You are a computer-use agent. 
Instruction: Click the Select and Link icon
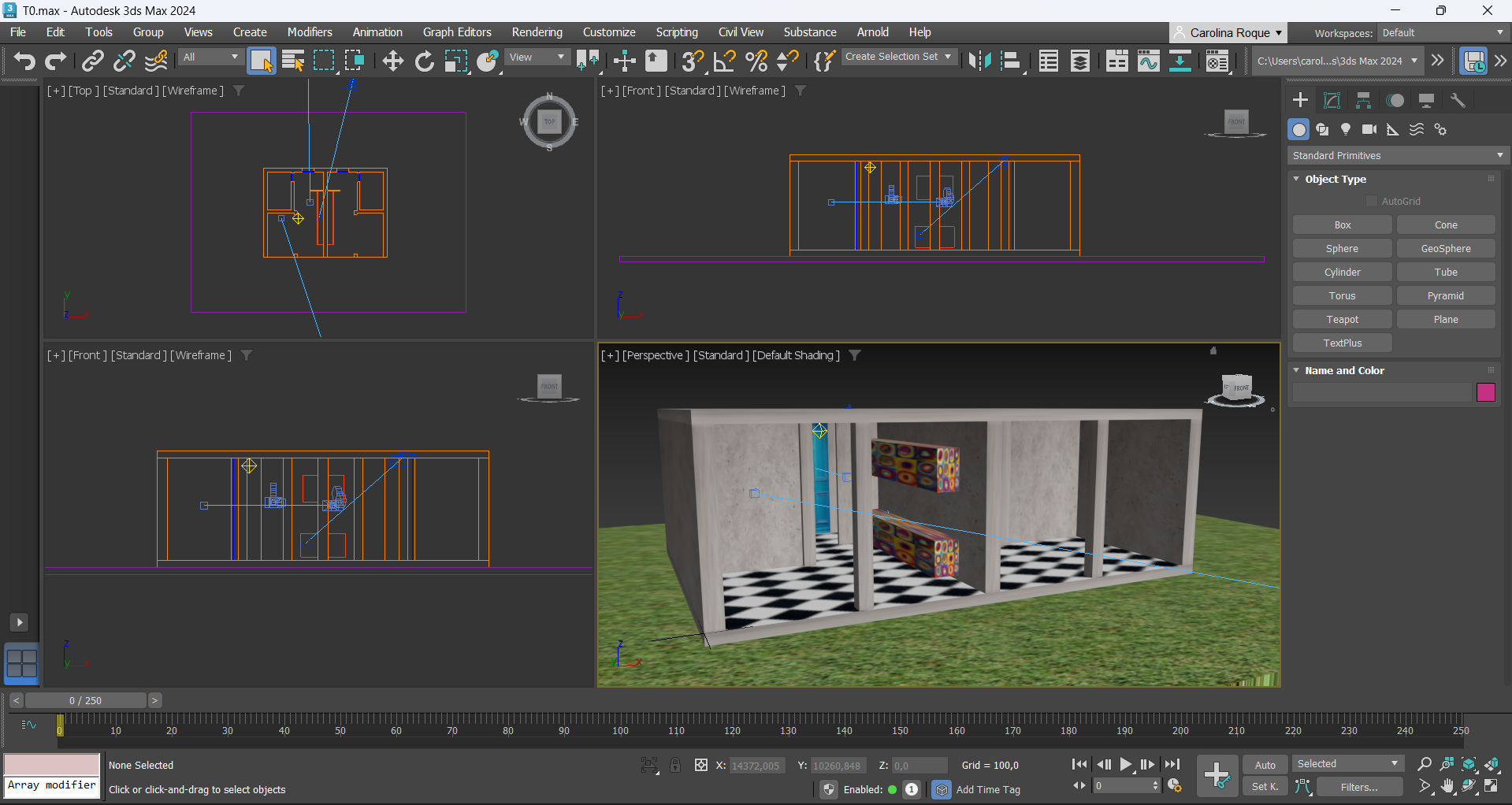tap(93, 61)
